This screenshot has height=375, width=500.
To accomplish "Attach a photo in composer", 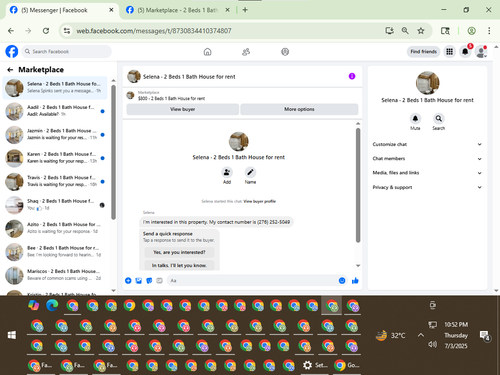I will [139, 281].
